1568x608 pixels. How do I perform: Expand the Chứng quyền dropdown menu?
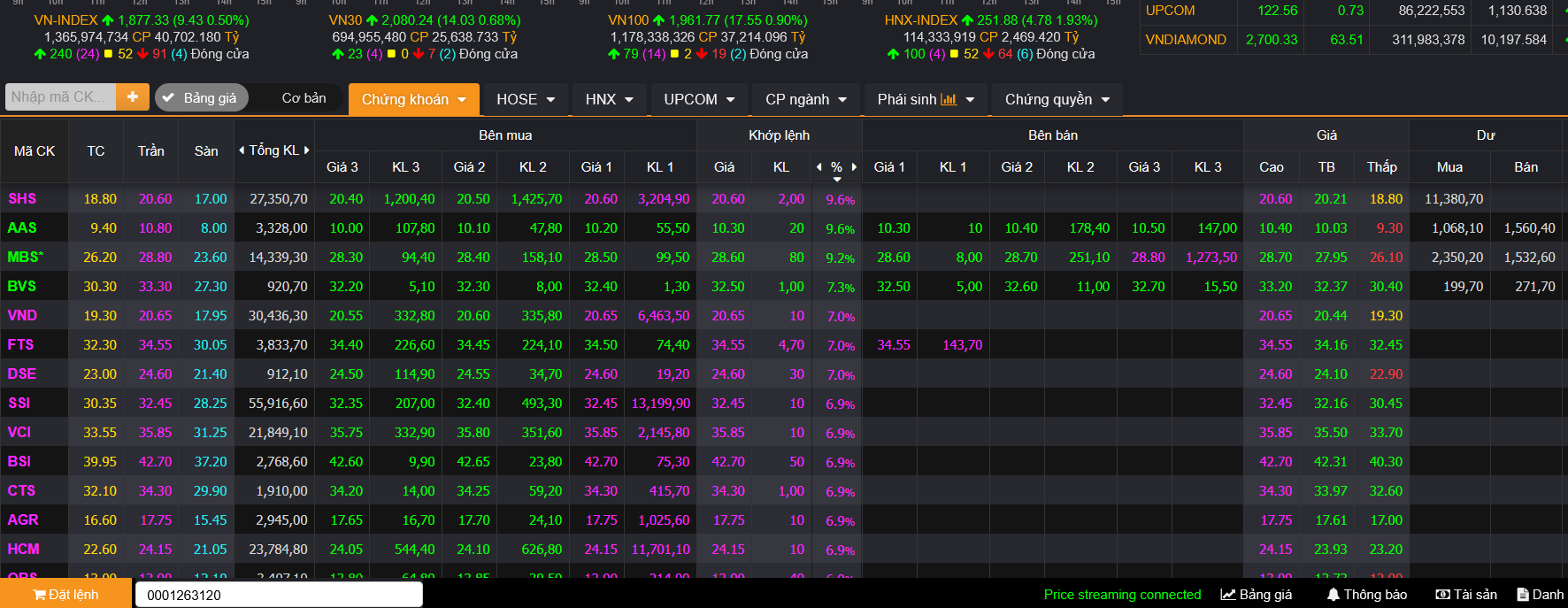point(1057,99)
